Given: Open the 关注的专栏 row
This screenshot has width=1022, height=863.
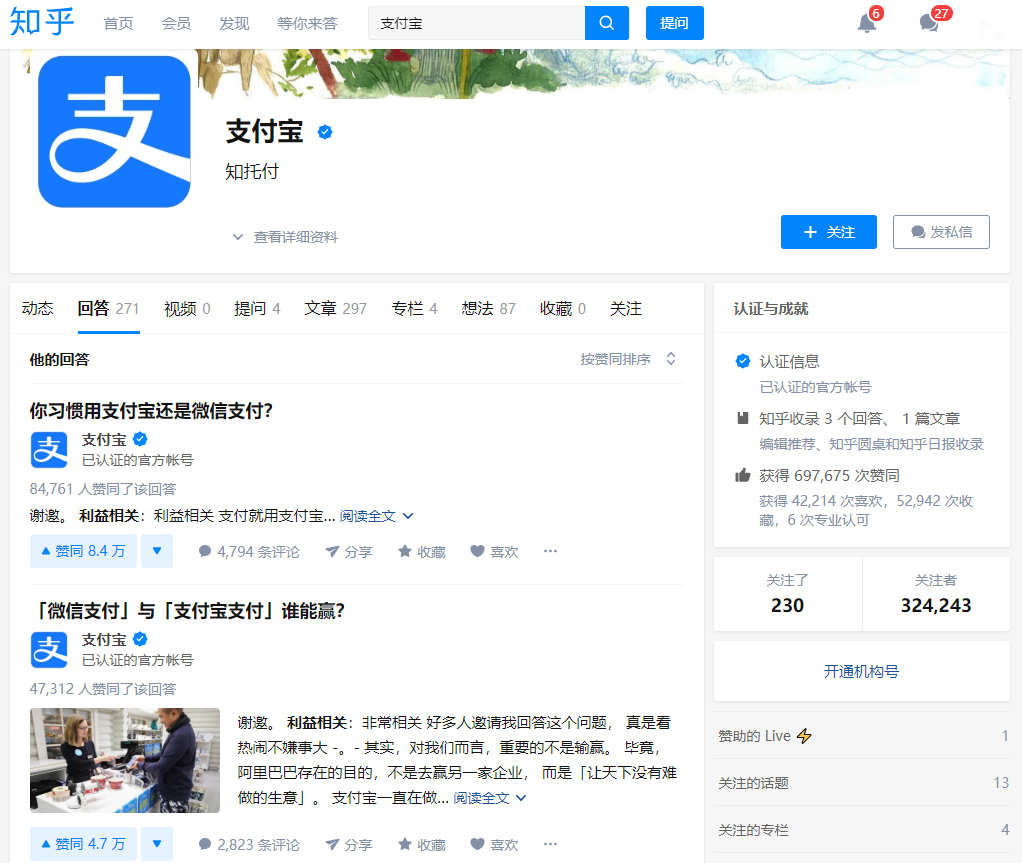Looking at the screenshot, I should (x=863, y=830).
